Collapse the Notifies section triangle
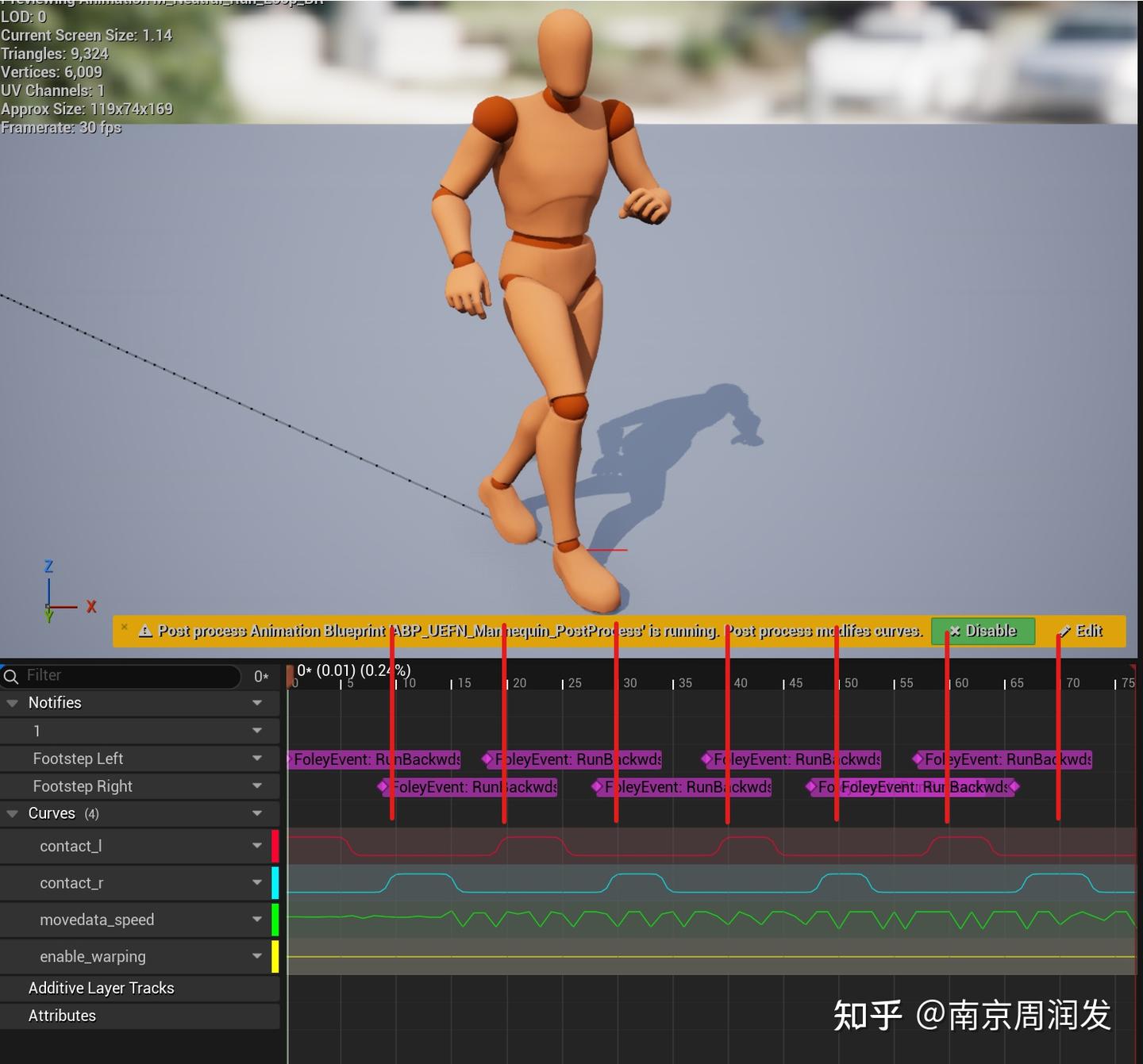The image size is (1143, 1064). point(12,703)
